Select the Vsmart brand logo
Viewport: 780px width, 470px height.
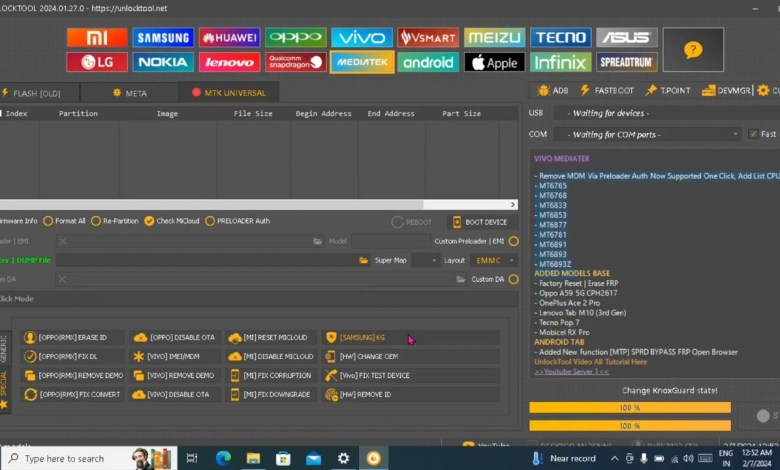tap(428, 37)
